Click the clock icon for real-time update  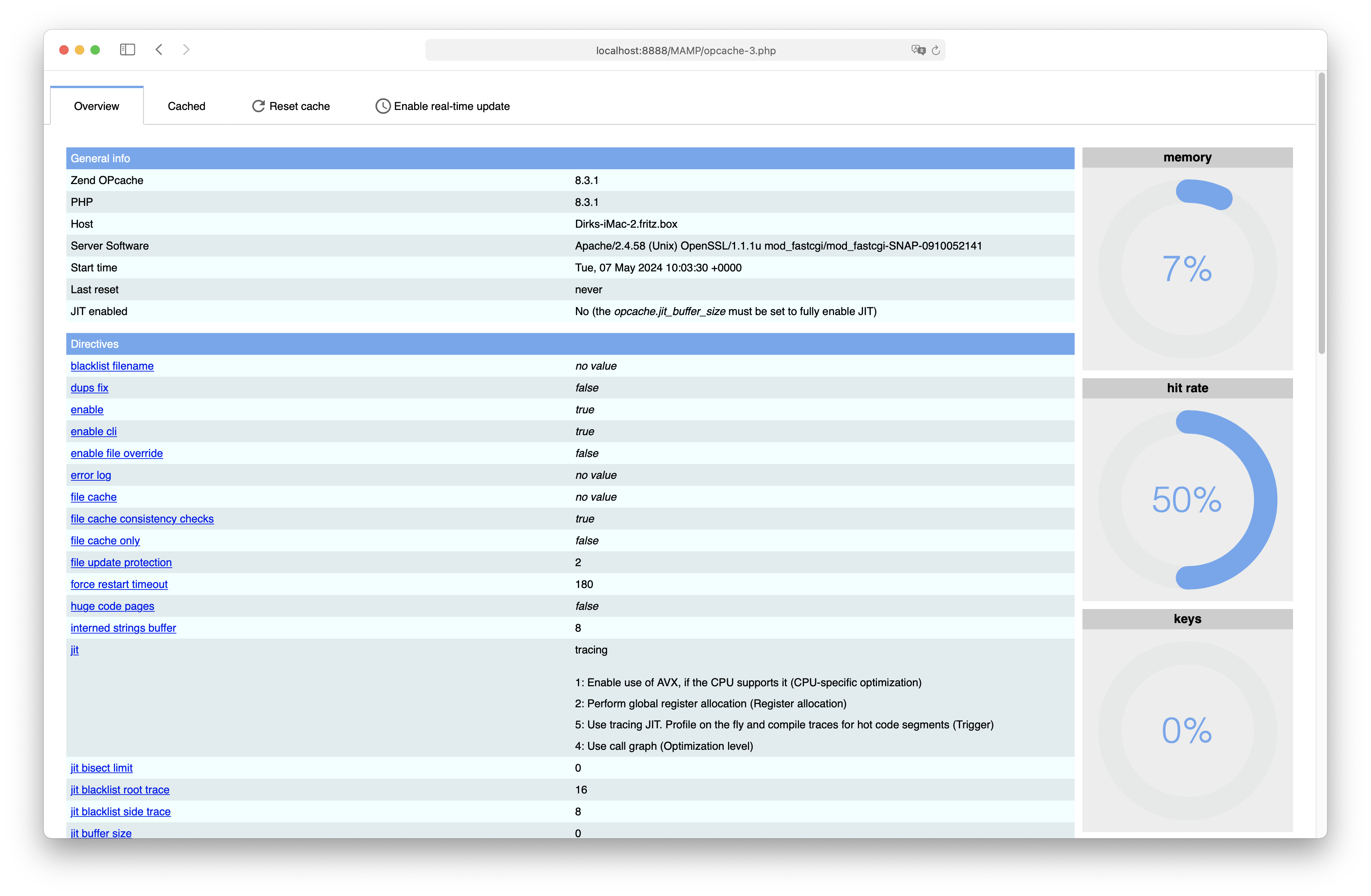point(383,105)
